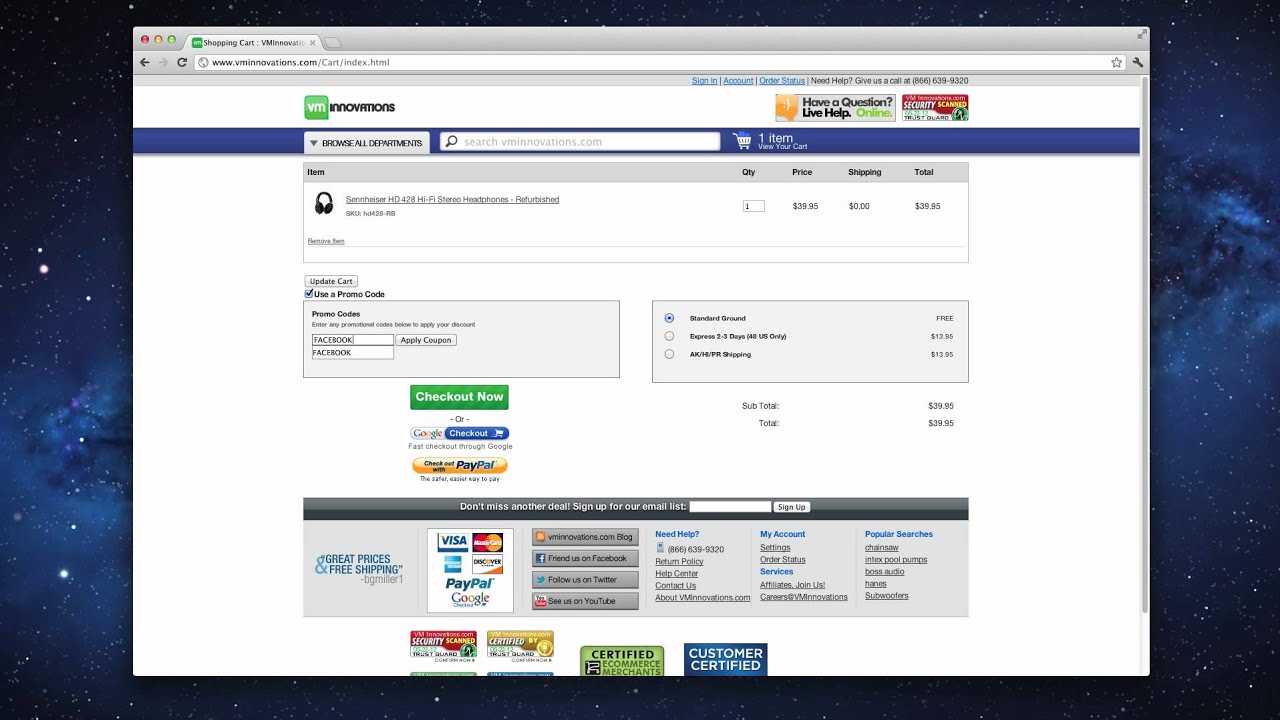Click the Discover card logo

coord(487,564)
